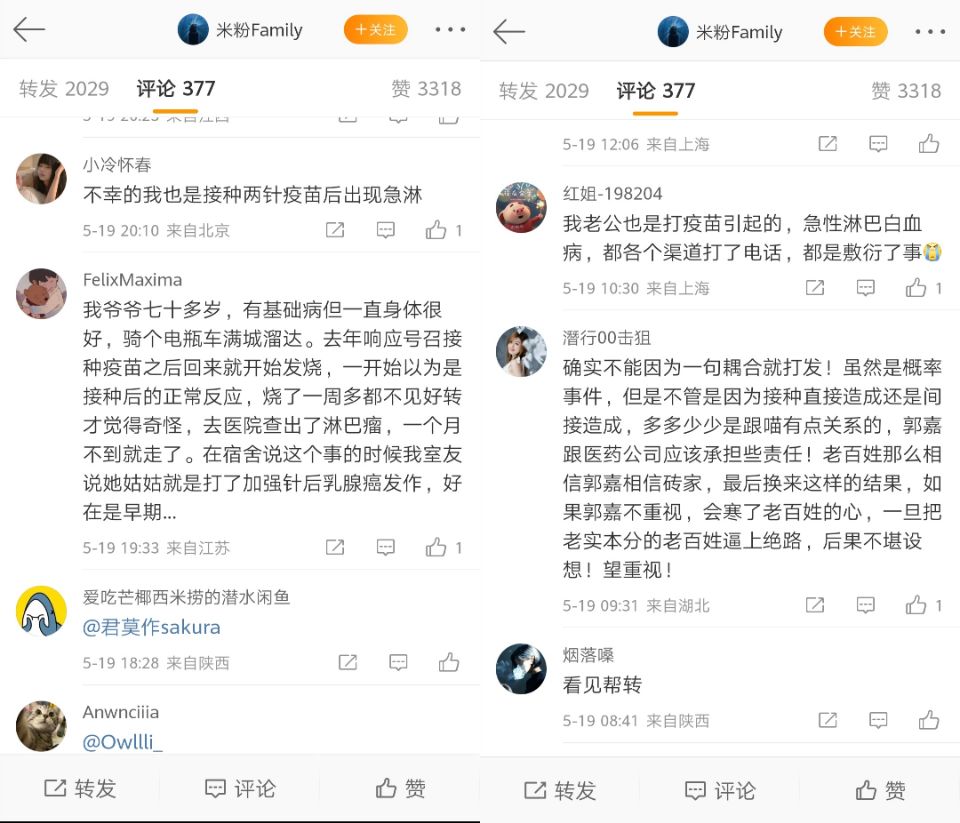Like 小冷怀春's comment with the thumbs-up icon
Viewport: 960px width, 823px height.
coord(436,230)
